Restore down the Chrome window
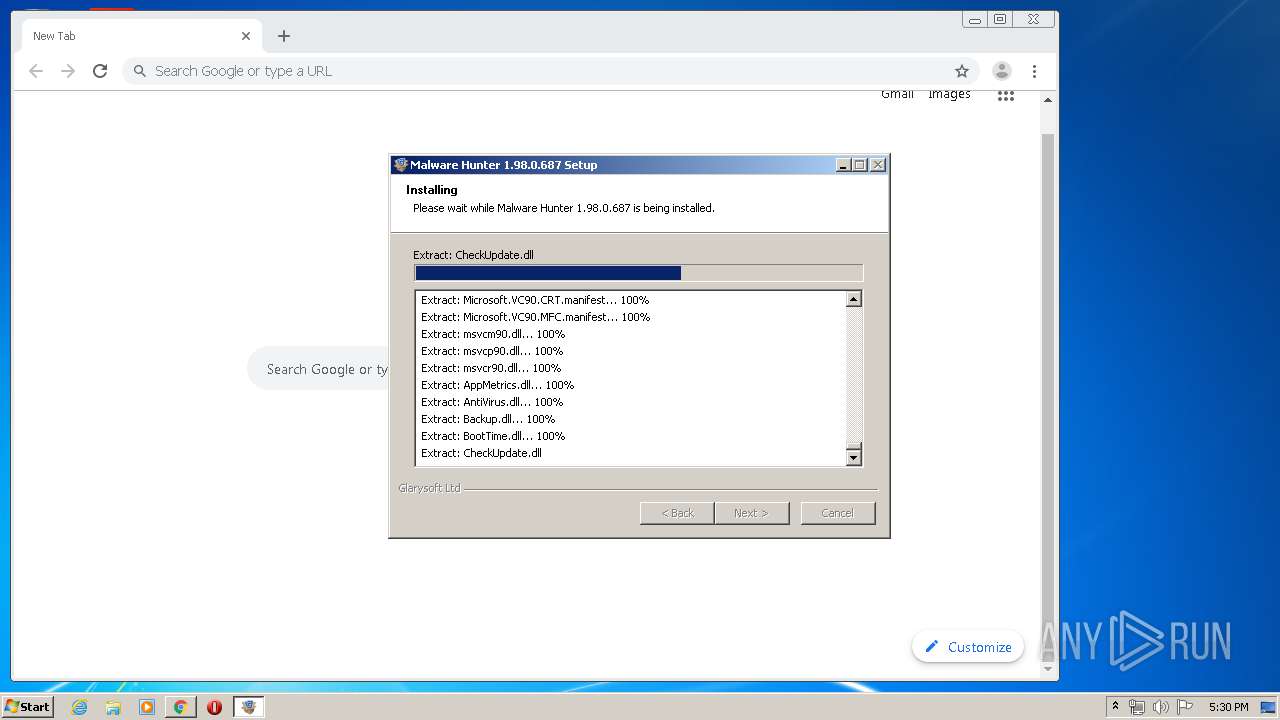This screenshot has height=720, width=1280. [1000, 19]
